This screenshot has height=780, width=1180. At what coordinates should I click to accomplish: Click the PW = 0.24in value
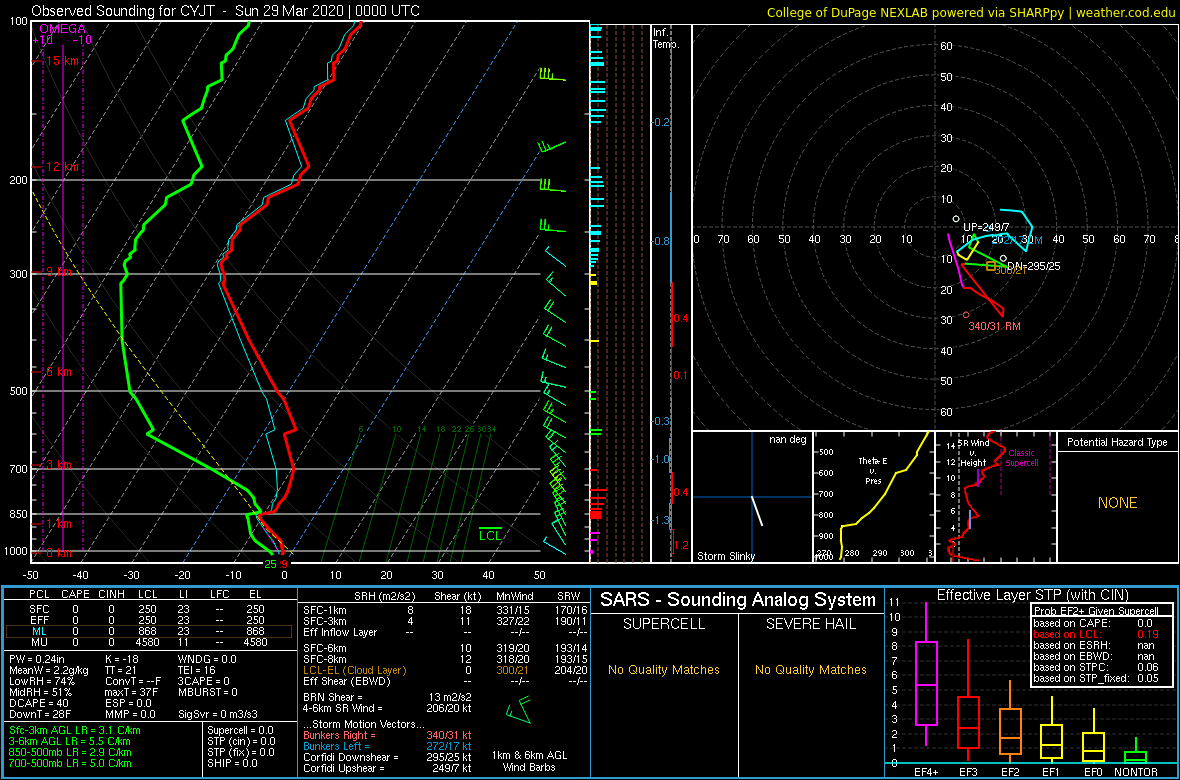coord(38,659)
